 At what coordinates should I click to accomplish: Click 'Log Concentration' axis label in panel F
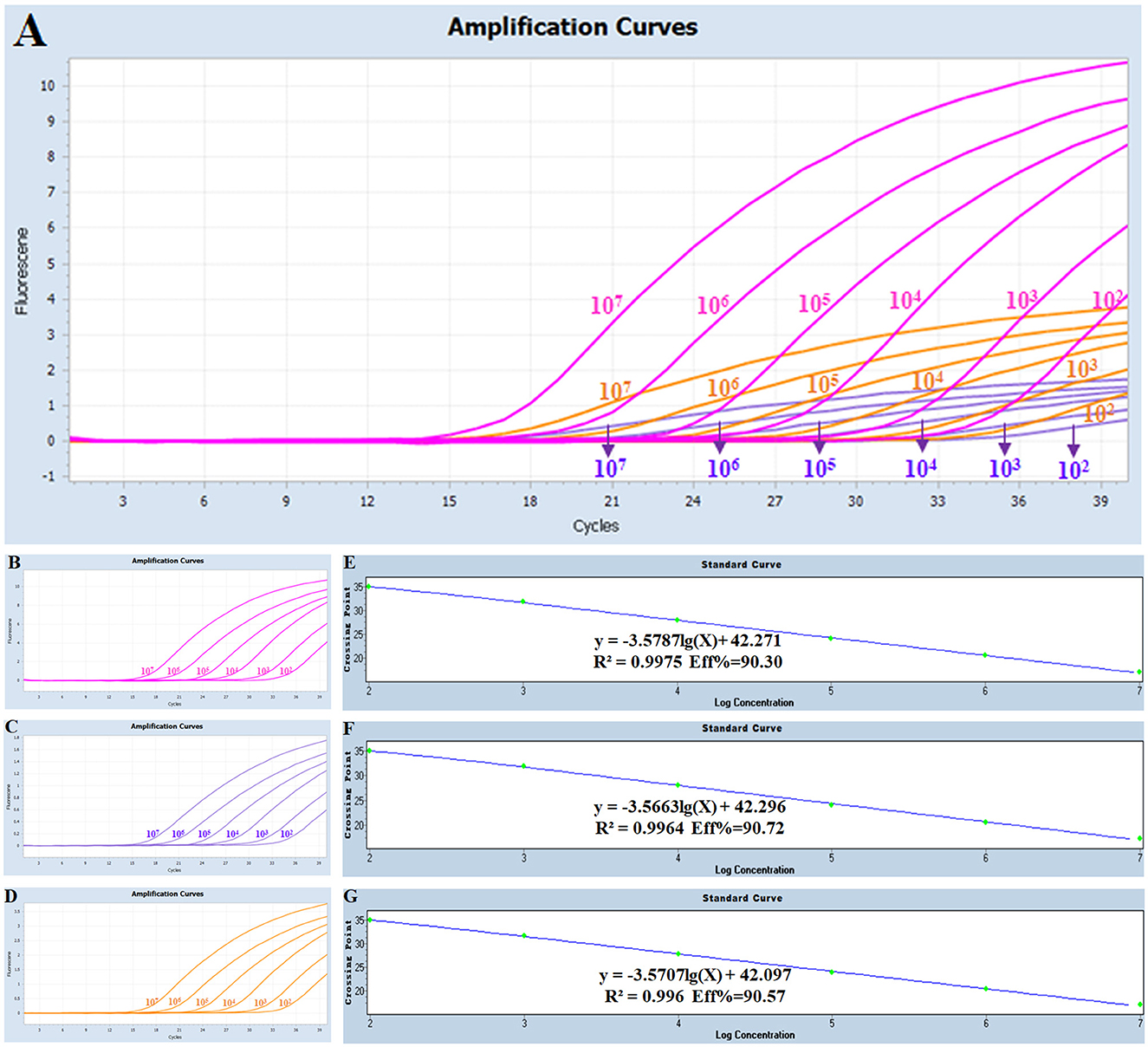[x=755, y=869]
